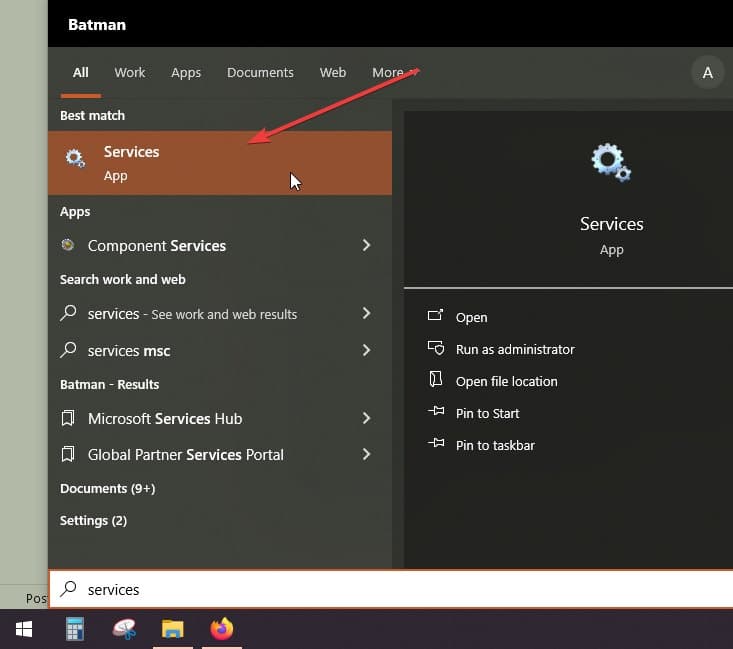Click the Services gear icon in best match
This screenshot has width=733, height=649.
click(75, 159)
